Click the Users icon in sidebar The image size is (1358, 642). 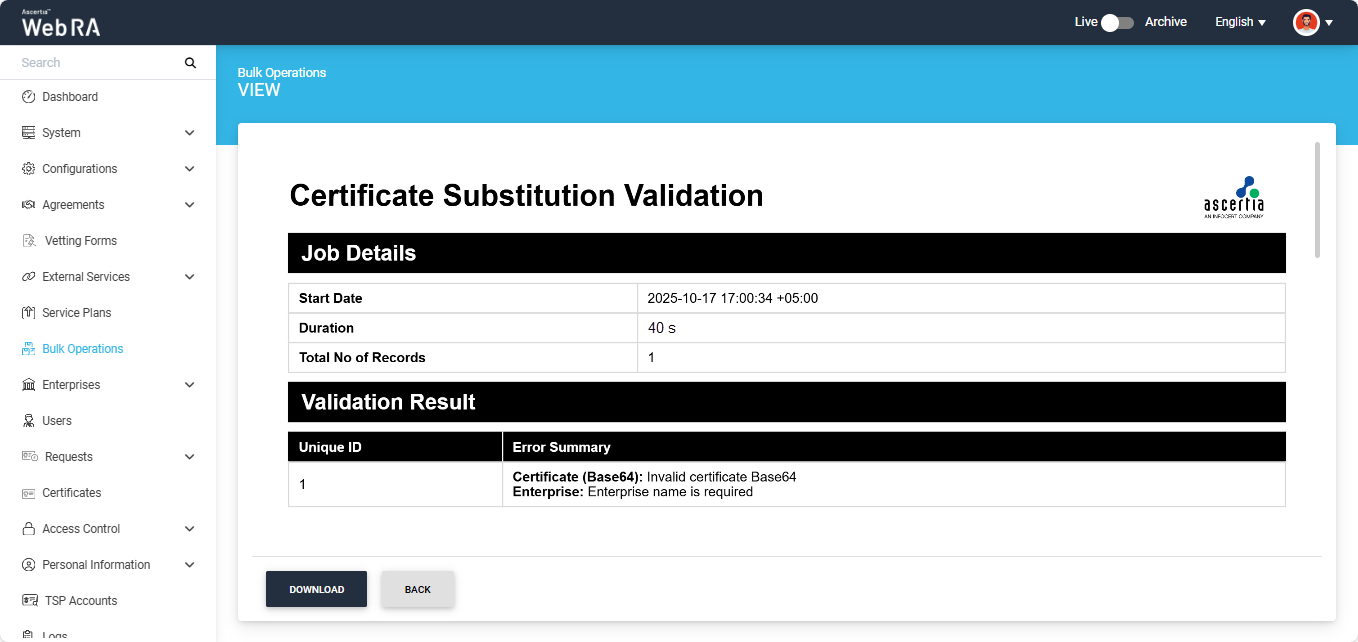pyautogui.click(x=28, y=421)
